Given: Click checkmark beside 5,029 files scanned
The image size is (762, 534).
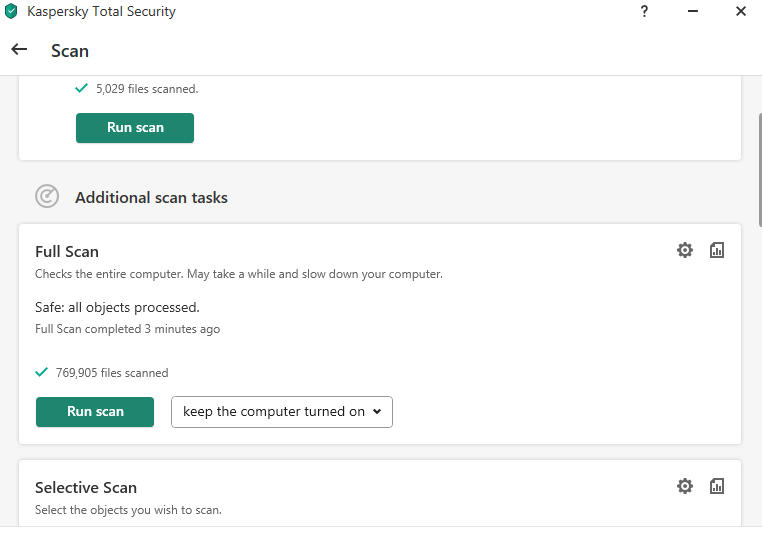Looking at the screenshot, I should click(x=82, y=88).
